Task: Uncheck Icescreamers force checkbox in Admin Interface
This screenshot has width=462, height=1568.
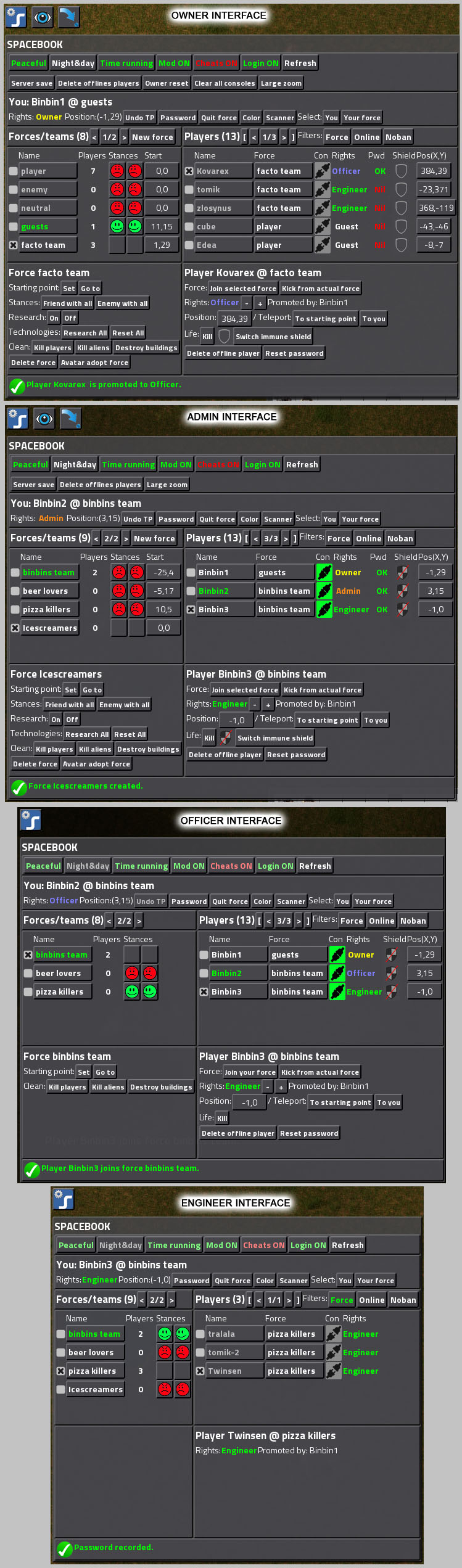Action: pyautogui.click(x=15, y=628)
